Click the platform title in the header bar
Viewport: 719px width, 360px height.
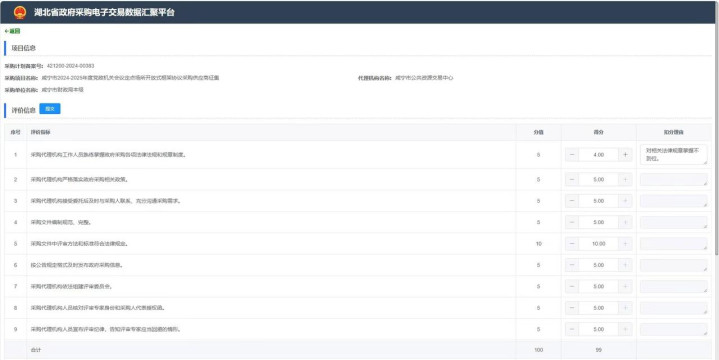tap(104, 12)
